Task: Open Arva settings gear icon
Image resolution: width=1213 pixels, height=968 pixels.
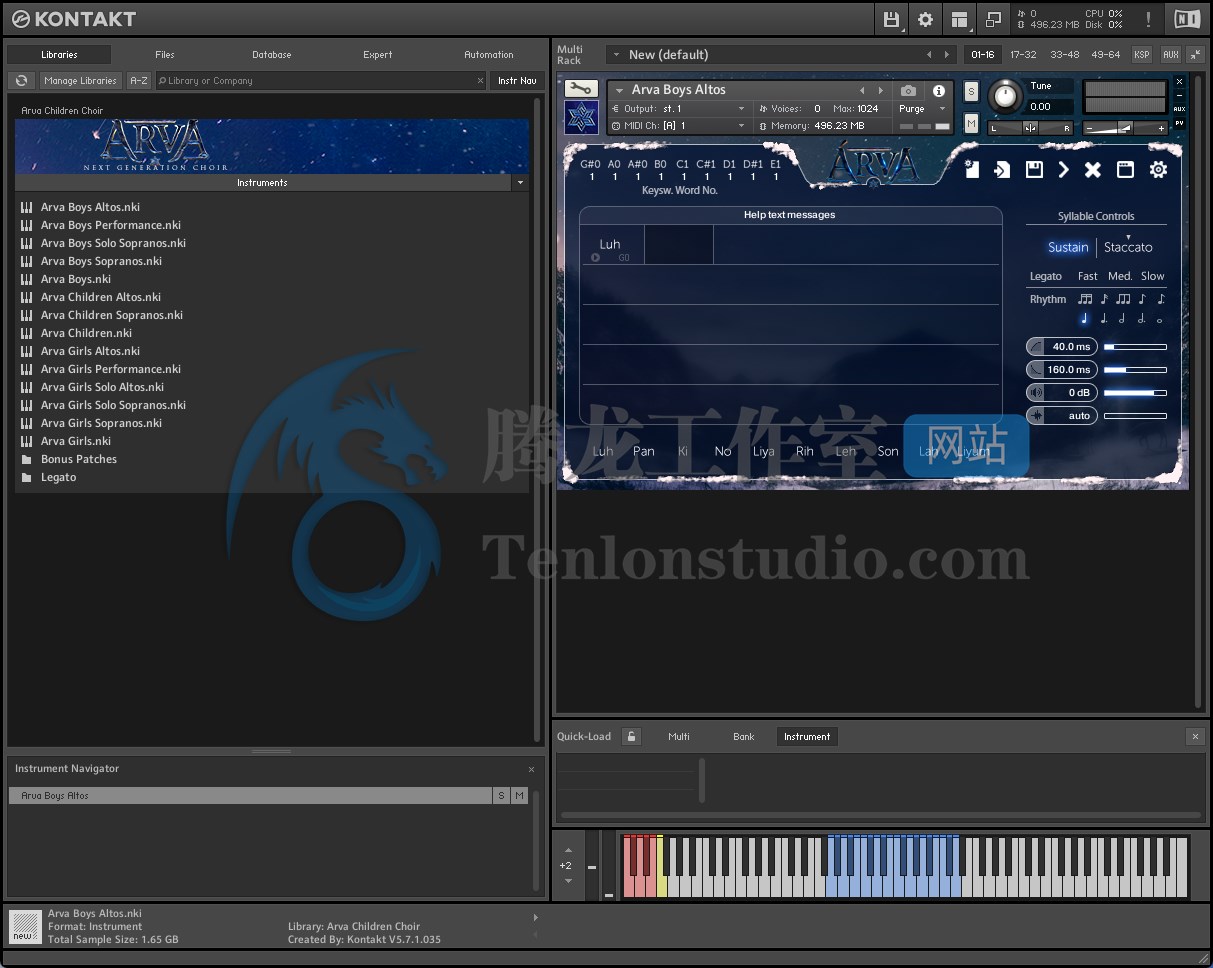Action: coord(1158,170)
